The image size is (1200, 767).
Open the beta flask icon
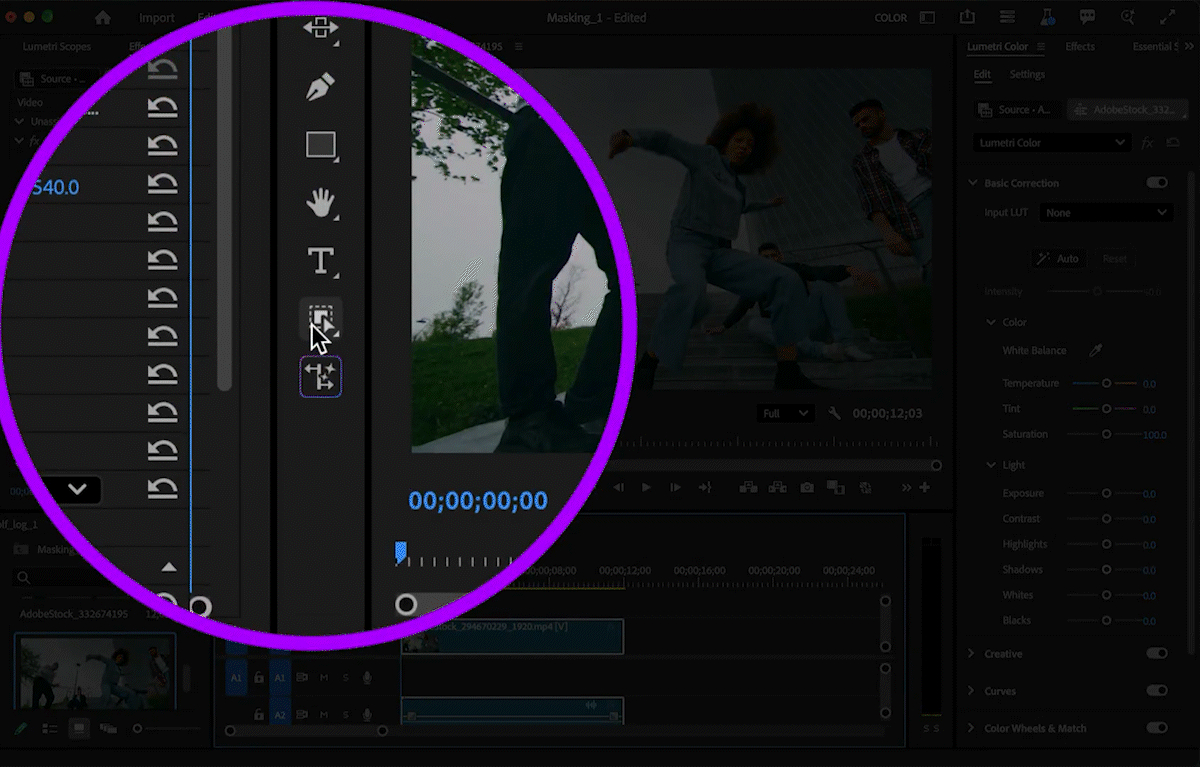click(x=1047, y=17)
